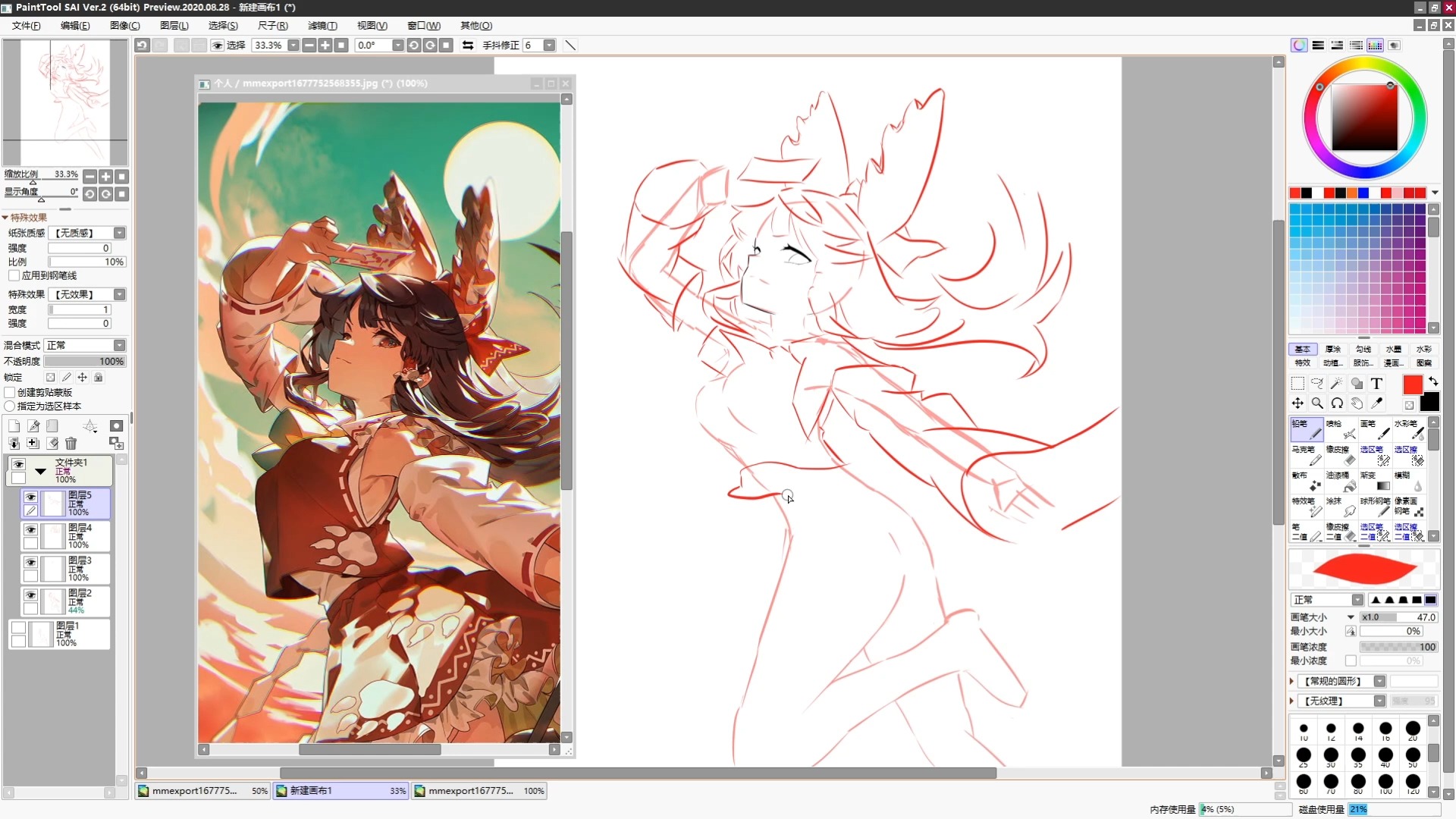This screenshot has width=1456, height=819.
Task: Select the 模糊 blur tool
Action: [x=1409, y=481]
